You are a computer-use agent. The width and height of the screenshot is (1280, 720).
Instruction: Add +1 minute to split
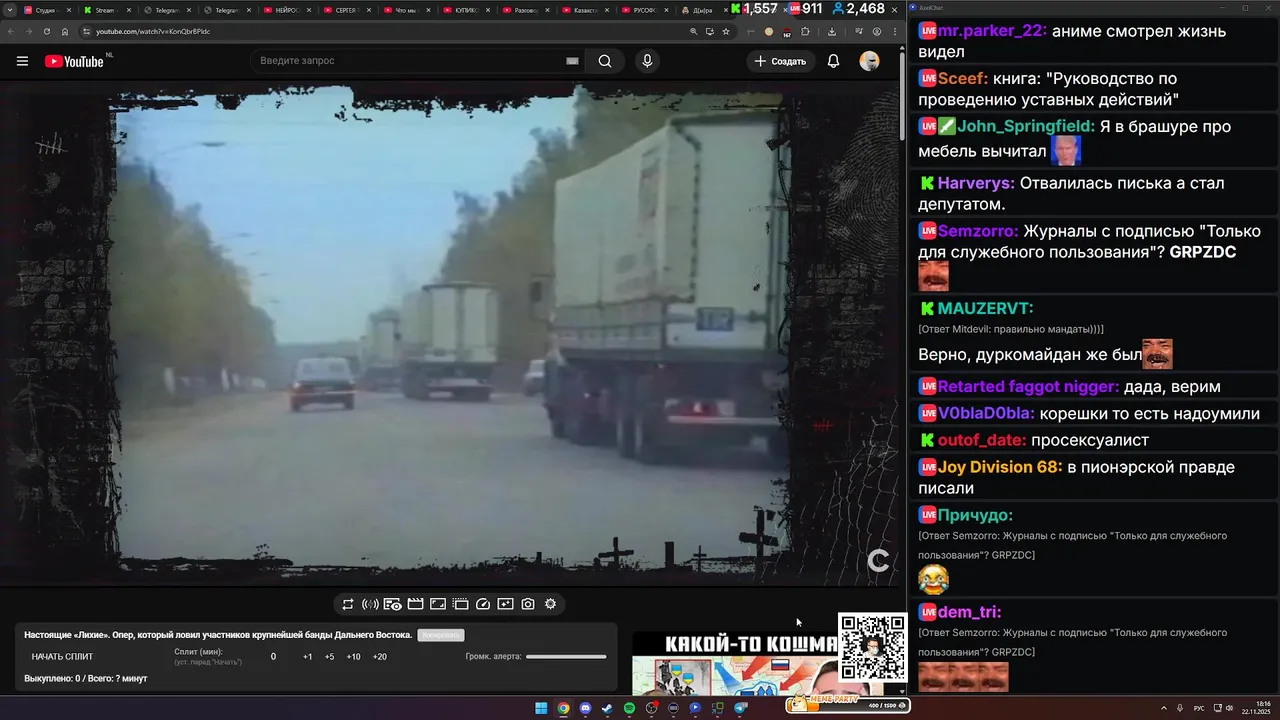(x=308, y=657)
